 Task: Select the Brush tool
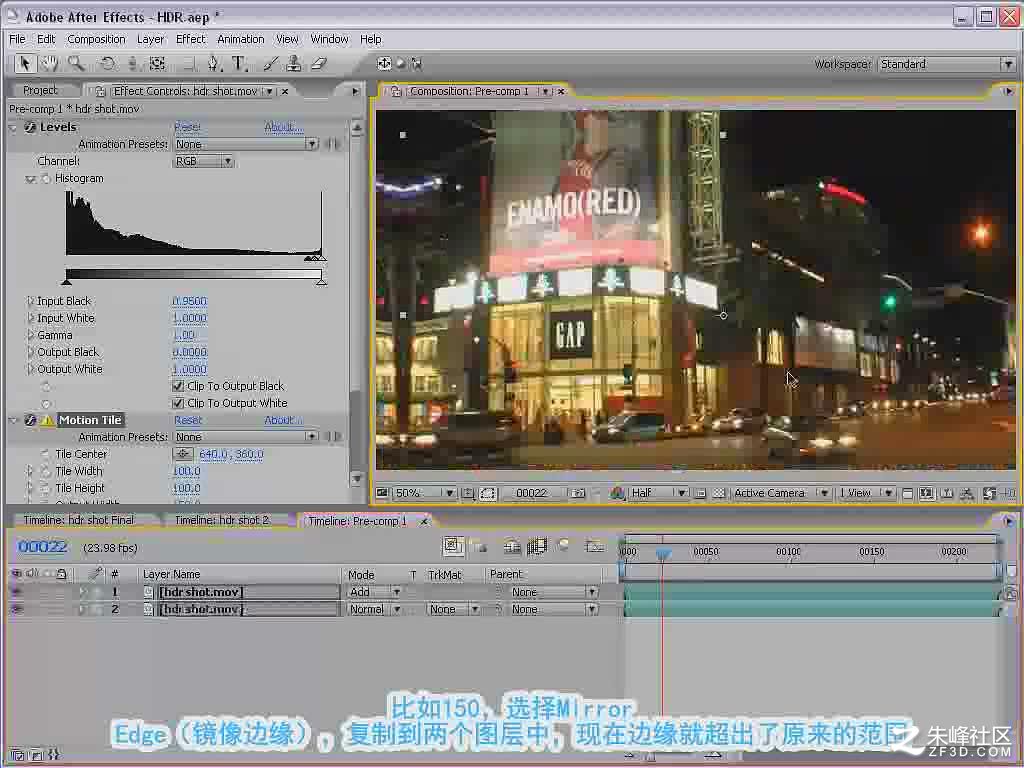(270, 63)
